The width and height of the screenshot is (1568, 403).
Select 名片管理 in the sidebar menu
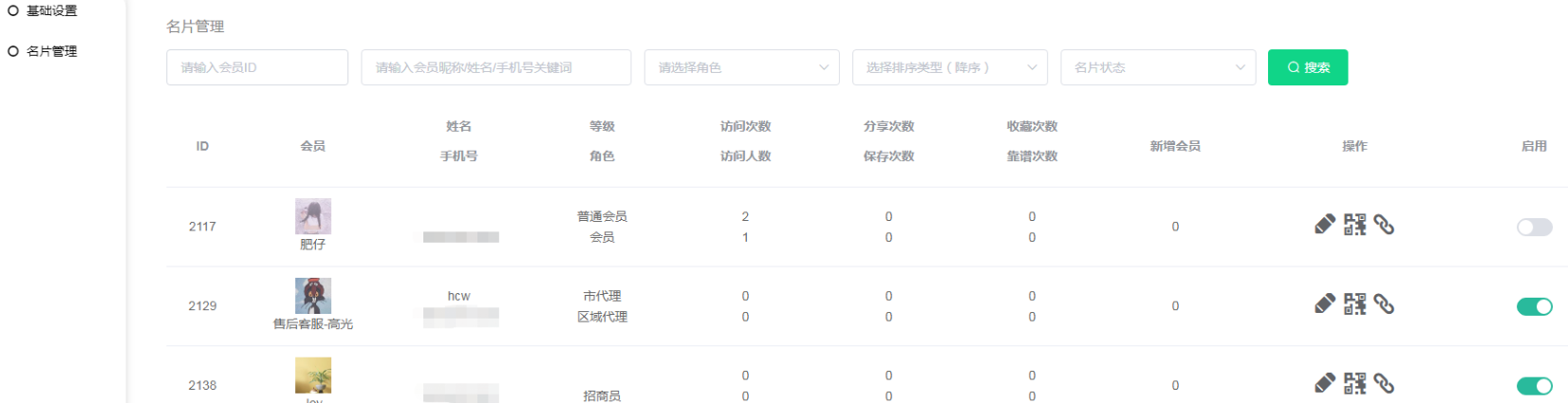pyautogui.click(x=51, y=51)
